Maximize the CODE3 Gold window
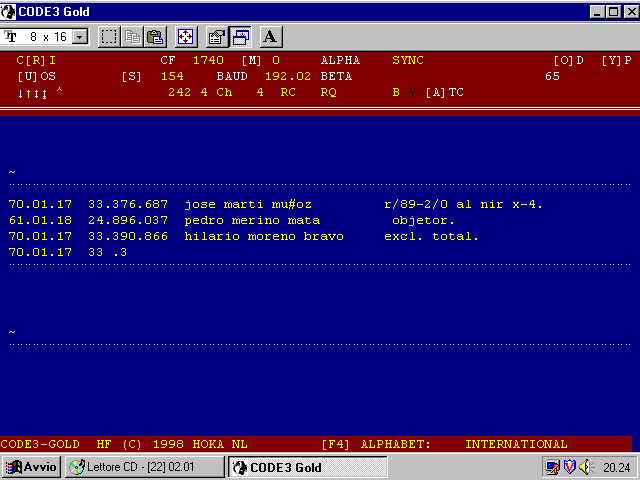 [x=611, y=11]
